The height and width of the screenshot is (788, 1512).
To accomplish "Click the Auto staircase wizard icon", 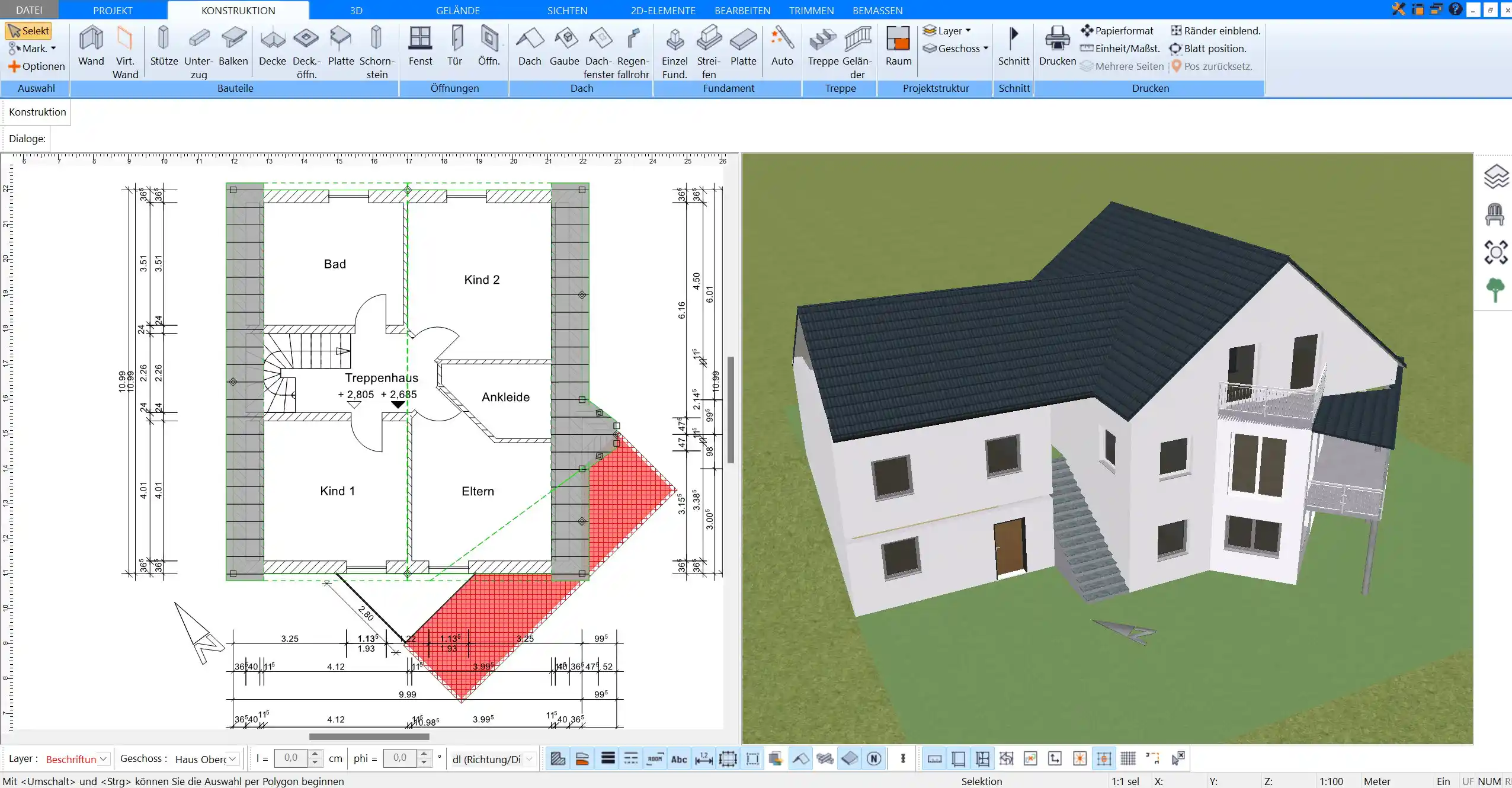I will pyautogui.click(x=782, y=47).
